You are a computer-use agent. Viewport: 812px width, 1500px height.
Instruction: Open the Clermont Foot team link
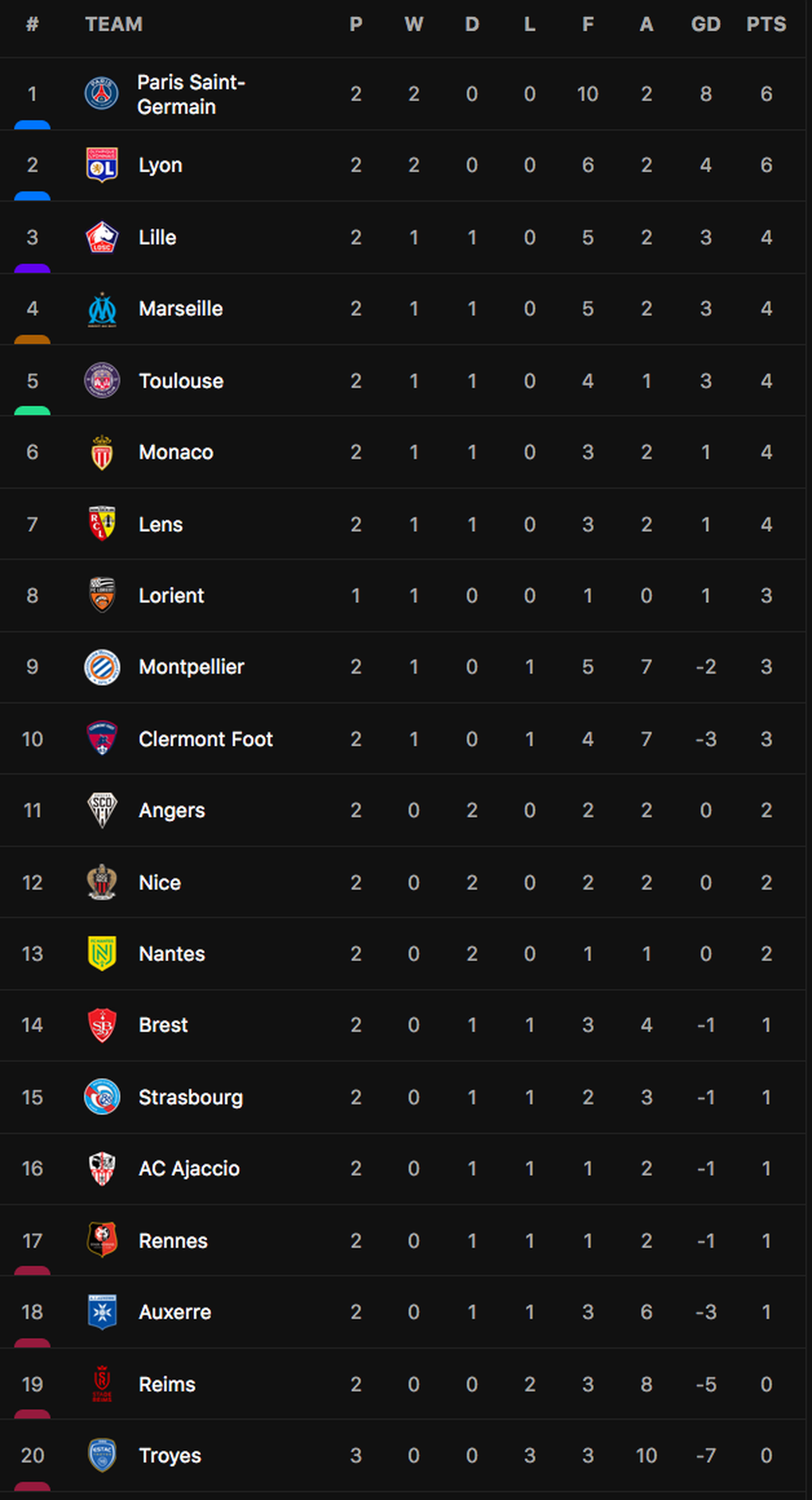205,739
